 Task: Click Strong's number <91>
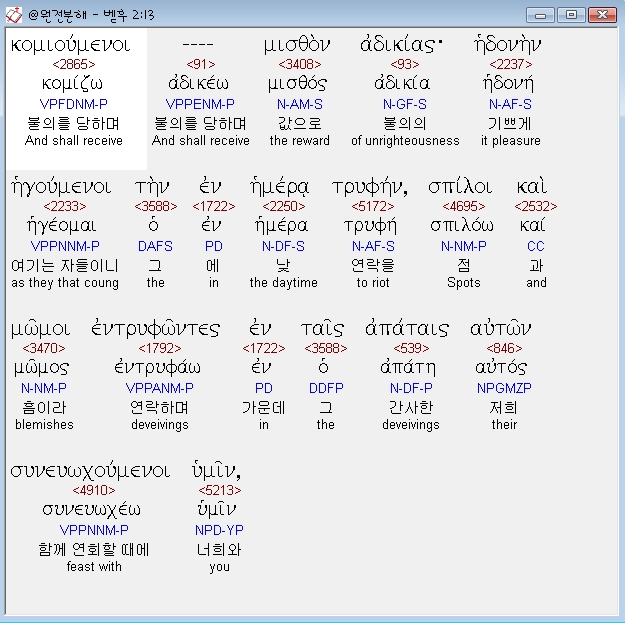[200, 64]
